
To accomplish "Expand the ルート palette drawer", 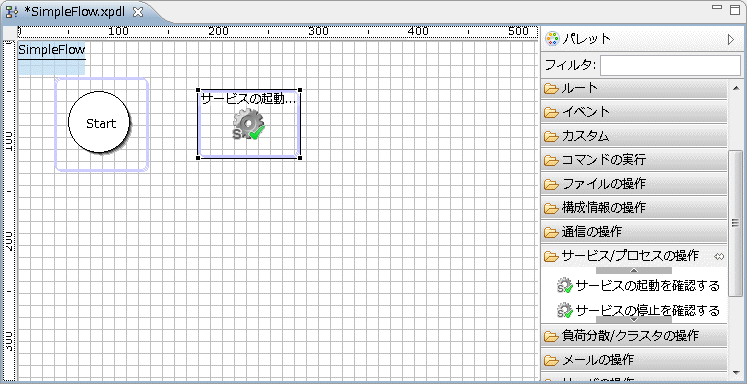I will [x=634, y=88].
